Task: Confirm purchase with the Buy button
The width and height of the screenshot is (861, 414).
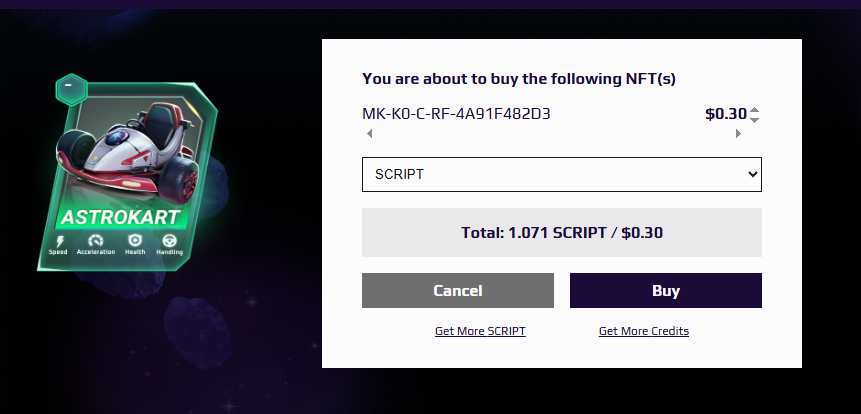Action: [x=666, y=290]
